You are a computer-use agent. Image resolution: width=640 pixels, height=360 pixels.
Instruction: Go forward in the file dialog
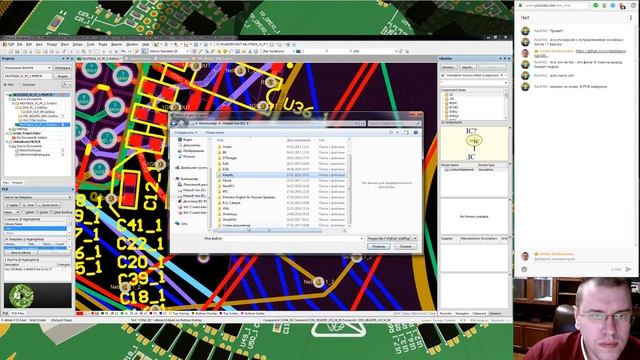[182, 123]
